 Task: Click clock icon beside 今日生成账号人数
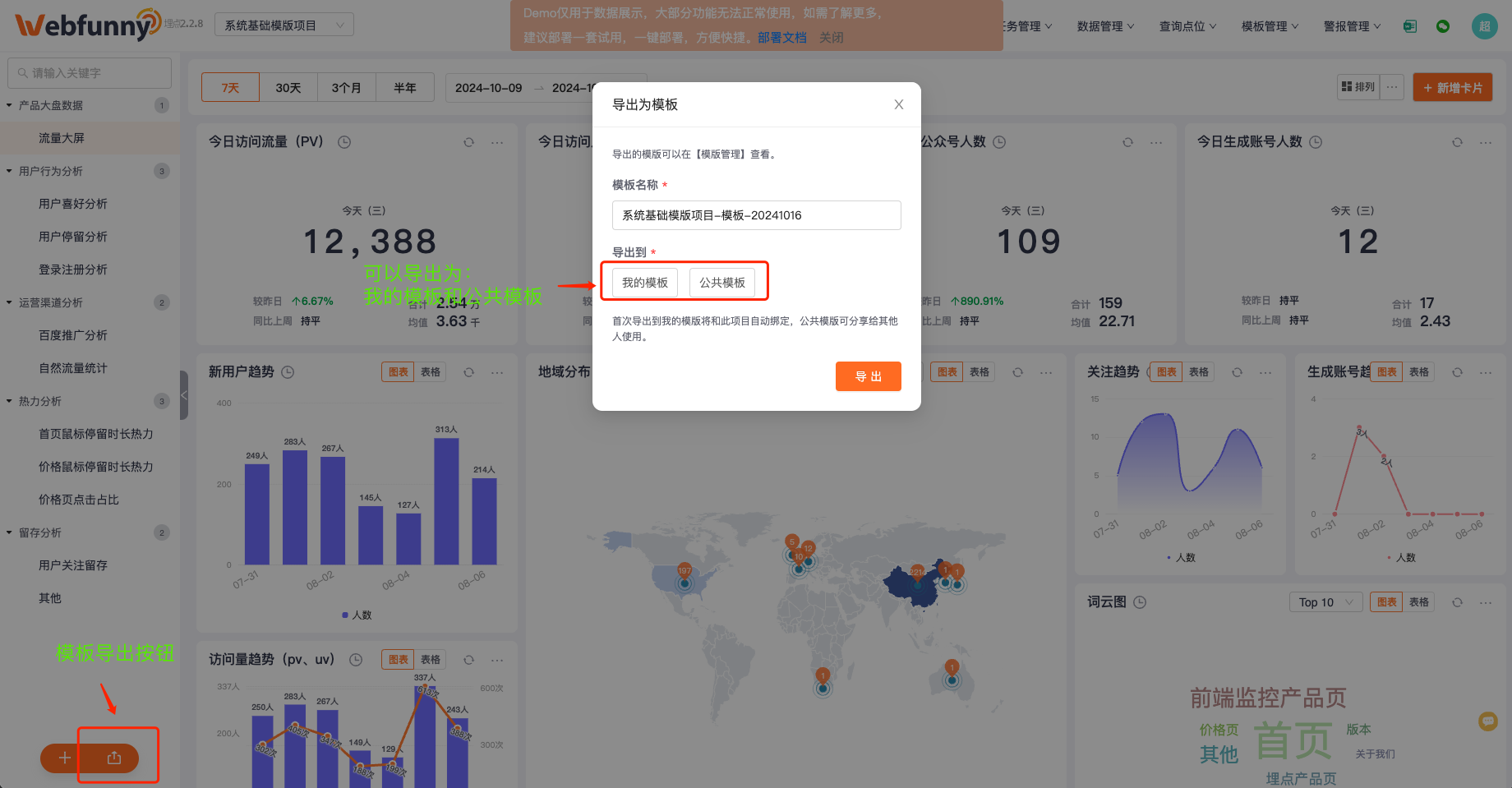click(x=1316, y=142)
